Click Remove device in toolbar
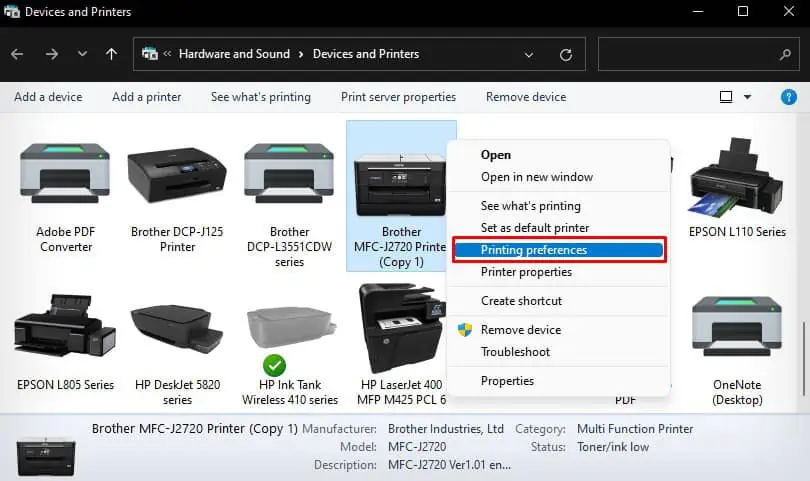The height and width of the screenshot is (481, 810). [526, 97]
